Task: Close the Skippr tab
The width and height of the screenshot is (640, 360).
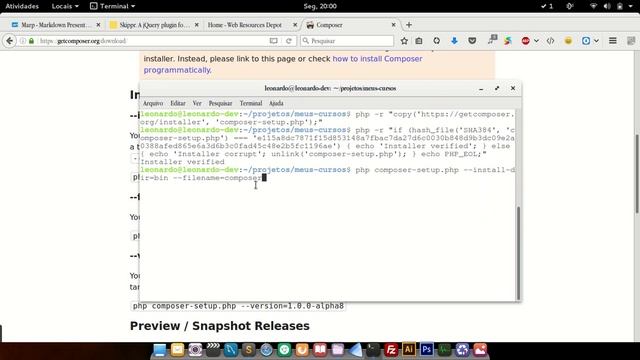Action: pyautogui.click(x=196, y=25)
